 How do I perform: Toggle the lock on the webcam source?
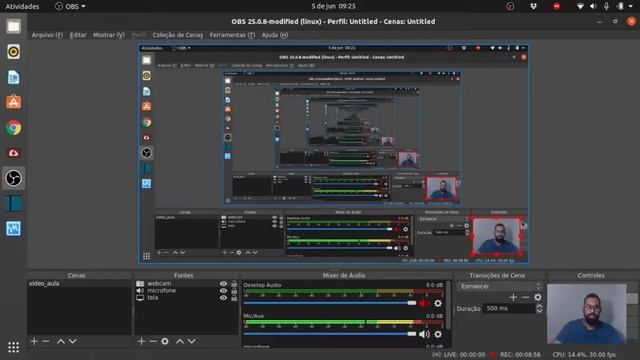point(234,283)
